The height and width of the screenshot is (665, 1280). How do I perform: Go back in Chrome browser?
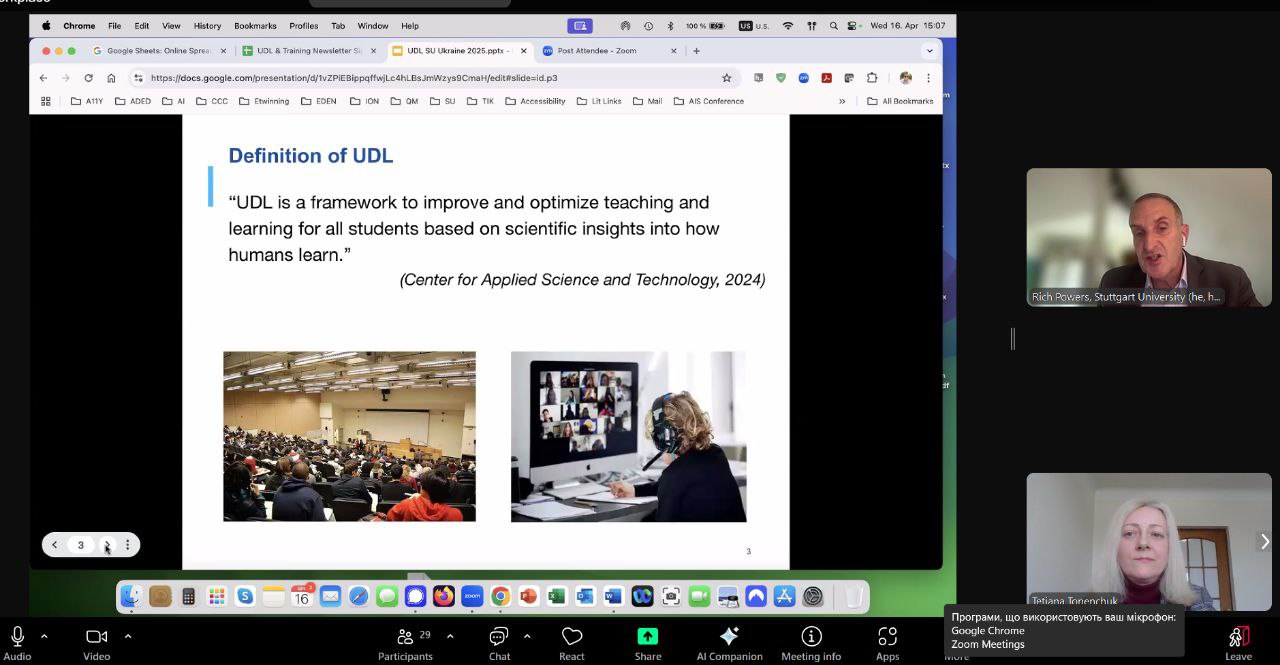coord(43,78)
